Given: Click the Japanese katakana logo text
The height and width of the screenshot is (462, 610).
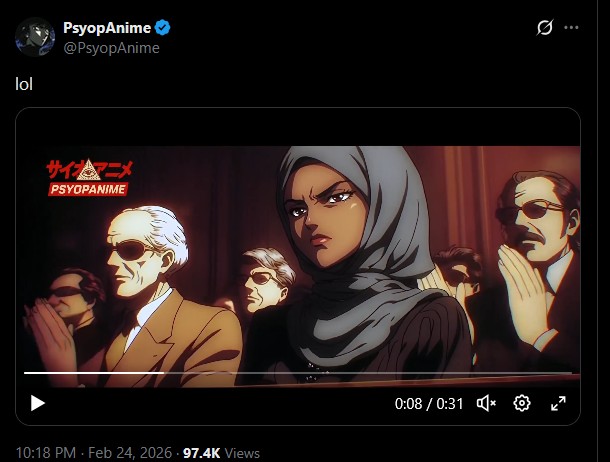Looking at the screenshot, I should click(89, 170).
